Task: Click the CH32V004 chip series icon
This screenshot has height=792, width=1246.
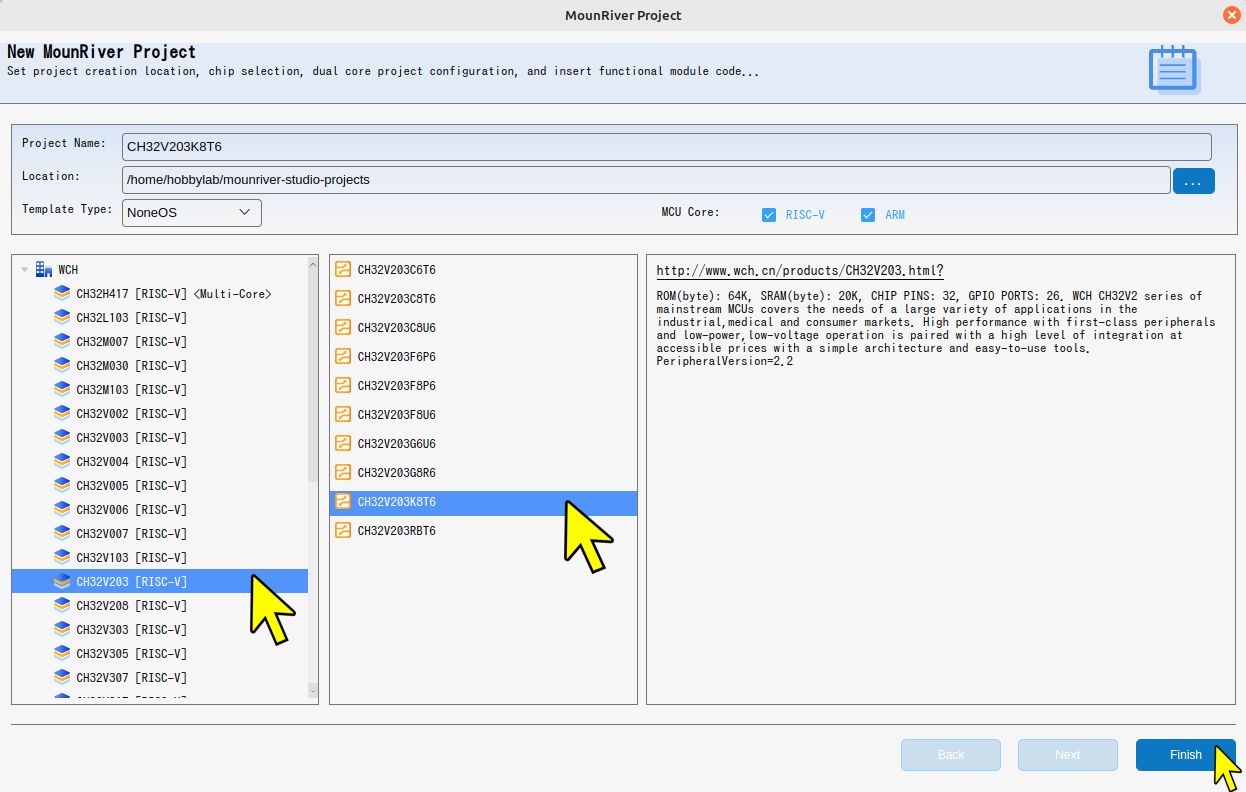Action: point(62,462)
